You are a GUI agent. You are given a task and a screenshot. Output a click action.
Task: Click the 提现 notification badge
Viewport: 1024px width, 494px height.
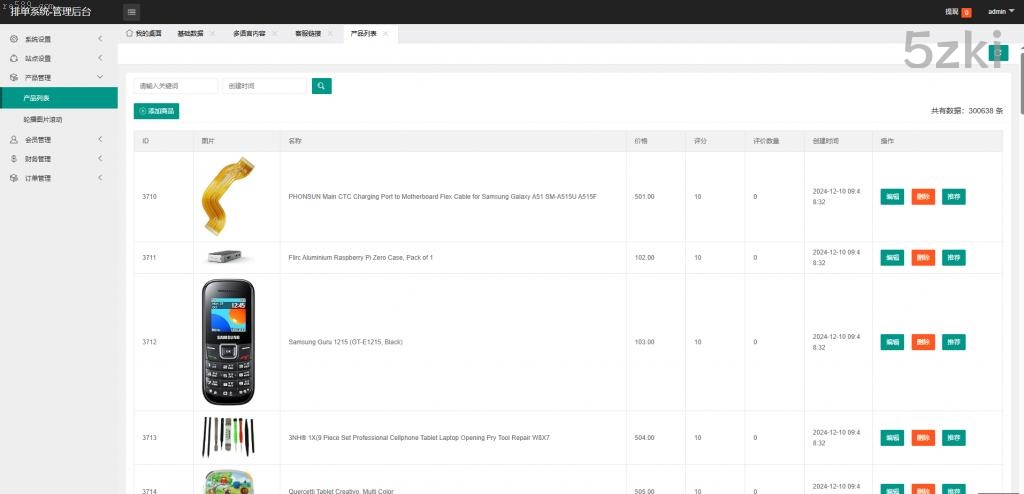coord(966,12)
